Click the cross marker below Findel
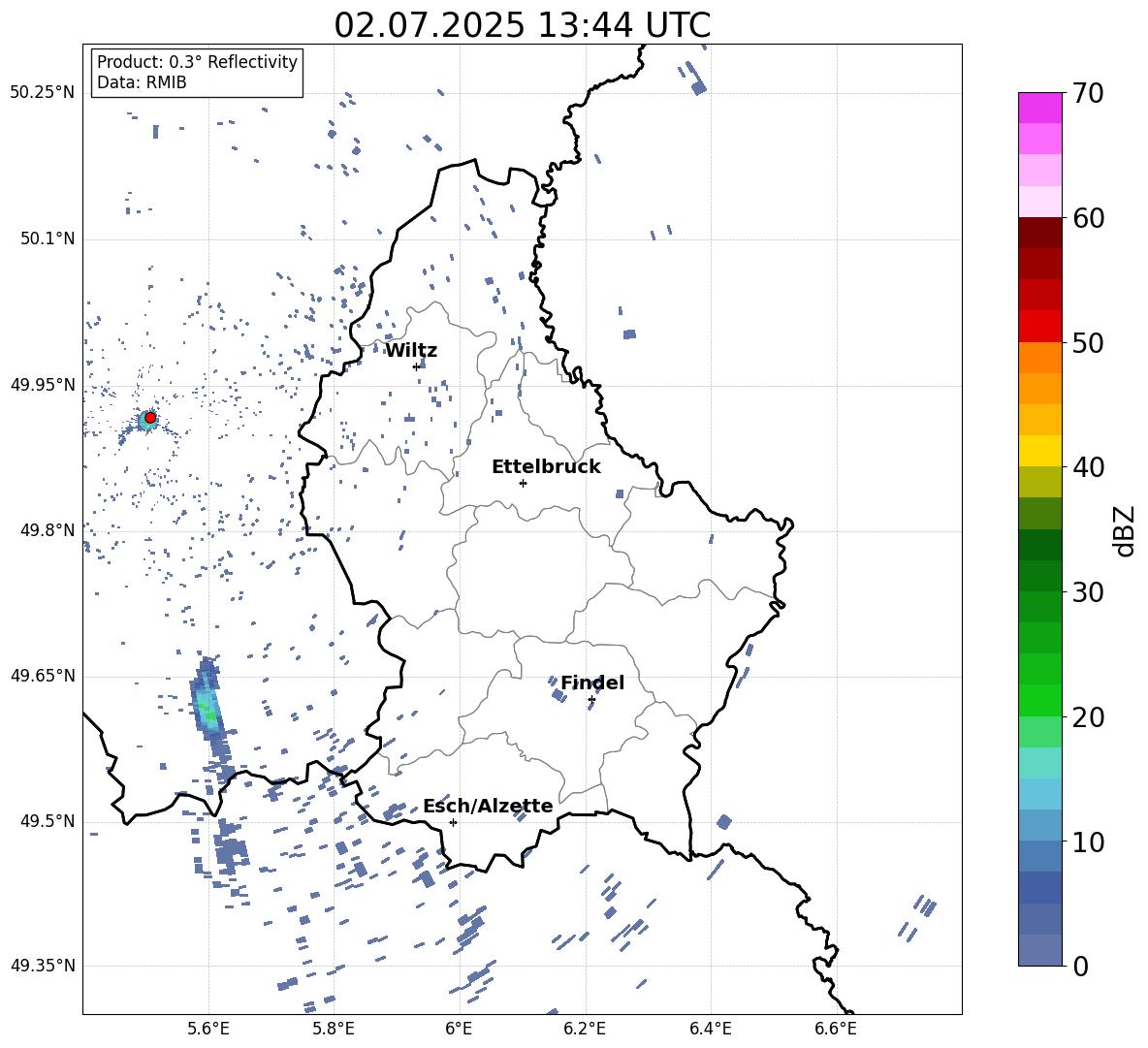 591,700
